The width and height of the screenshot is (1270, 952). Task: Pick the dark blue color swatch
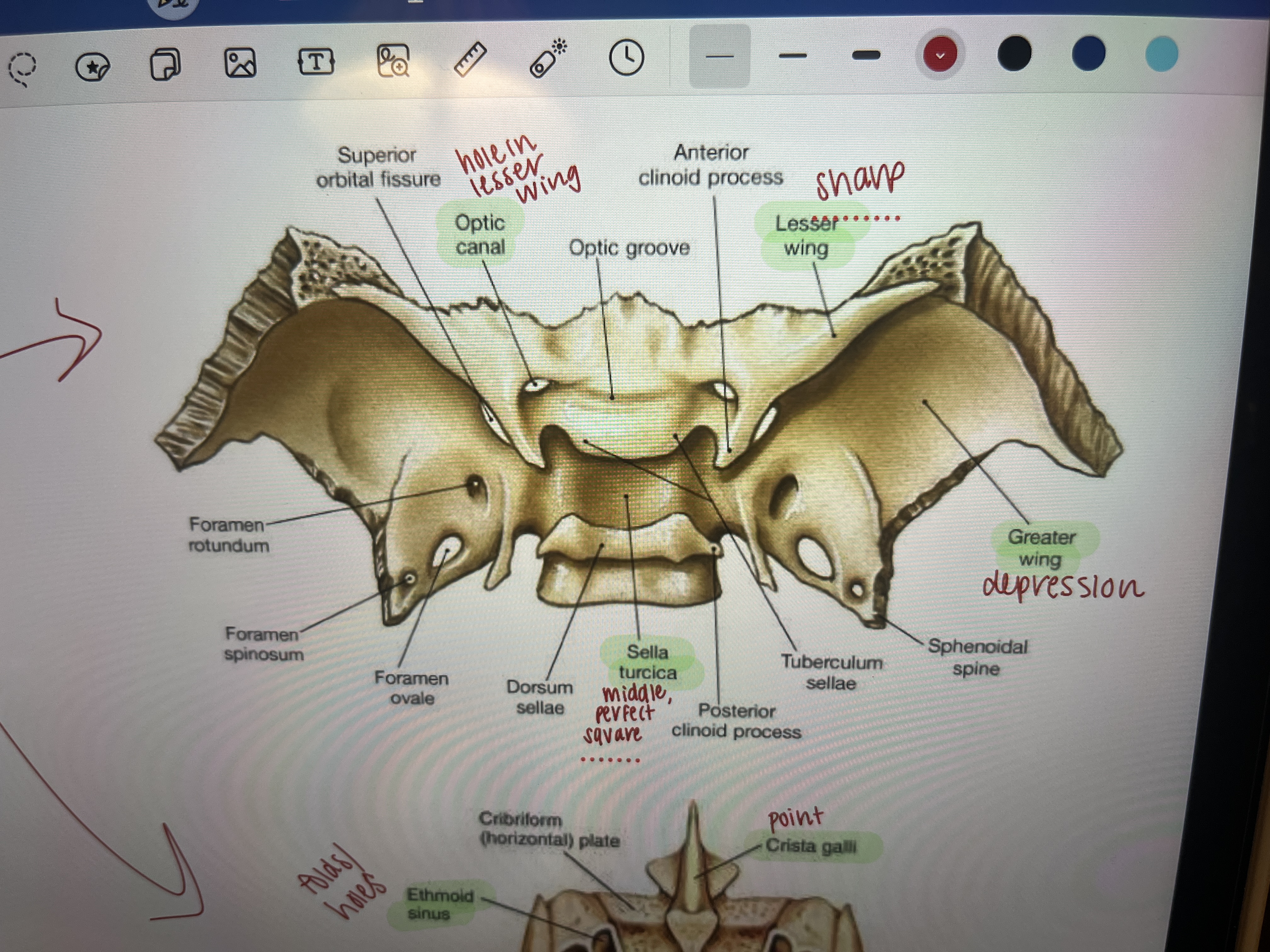pos(1088,54)
